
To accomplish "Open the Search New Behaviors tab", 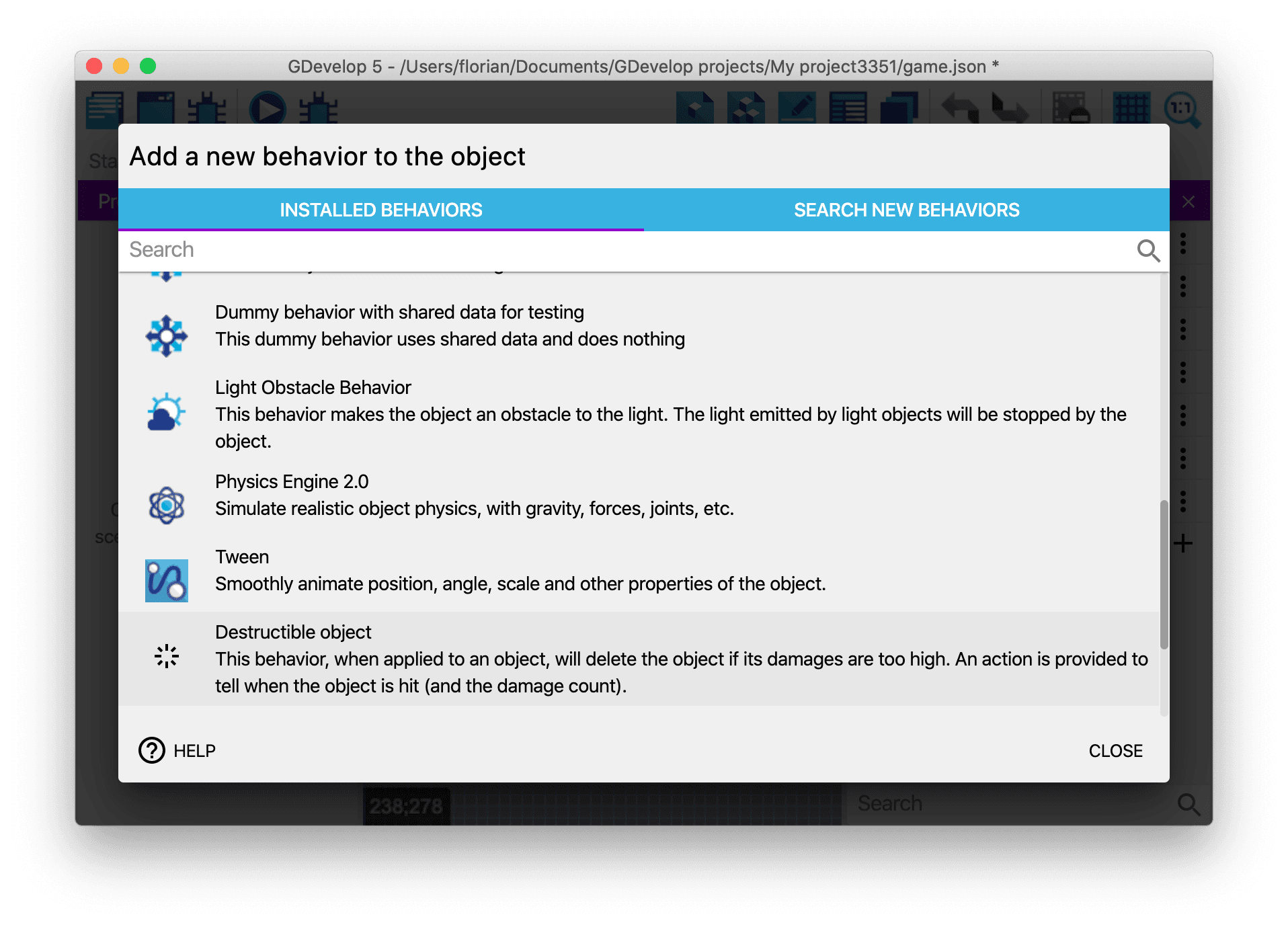I will click(x=906, y=210).
